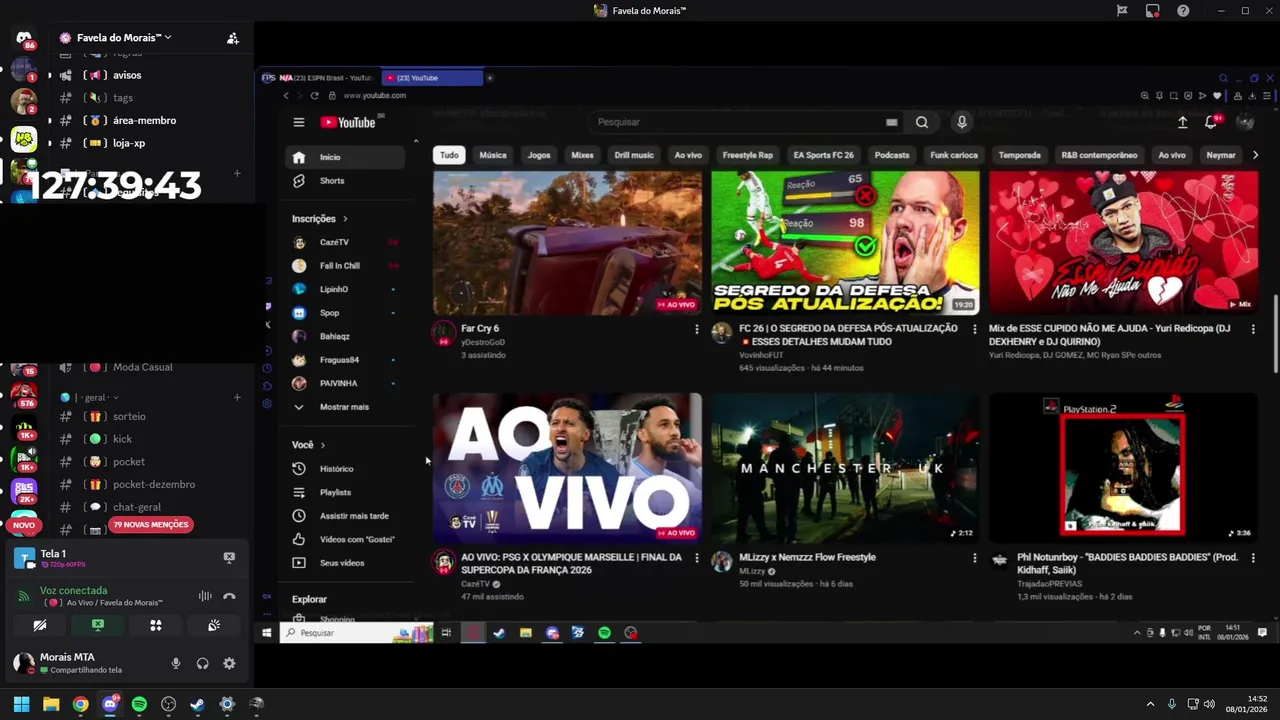This screenshot has height=720, width=1280.
Task: Open the soundboard icon in voice panel
Action: [x=214, y=625]
